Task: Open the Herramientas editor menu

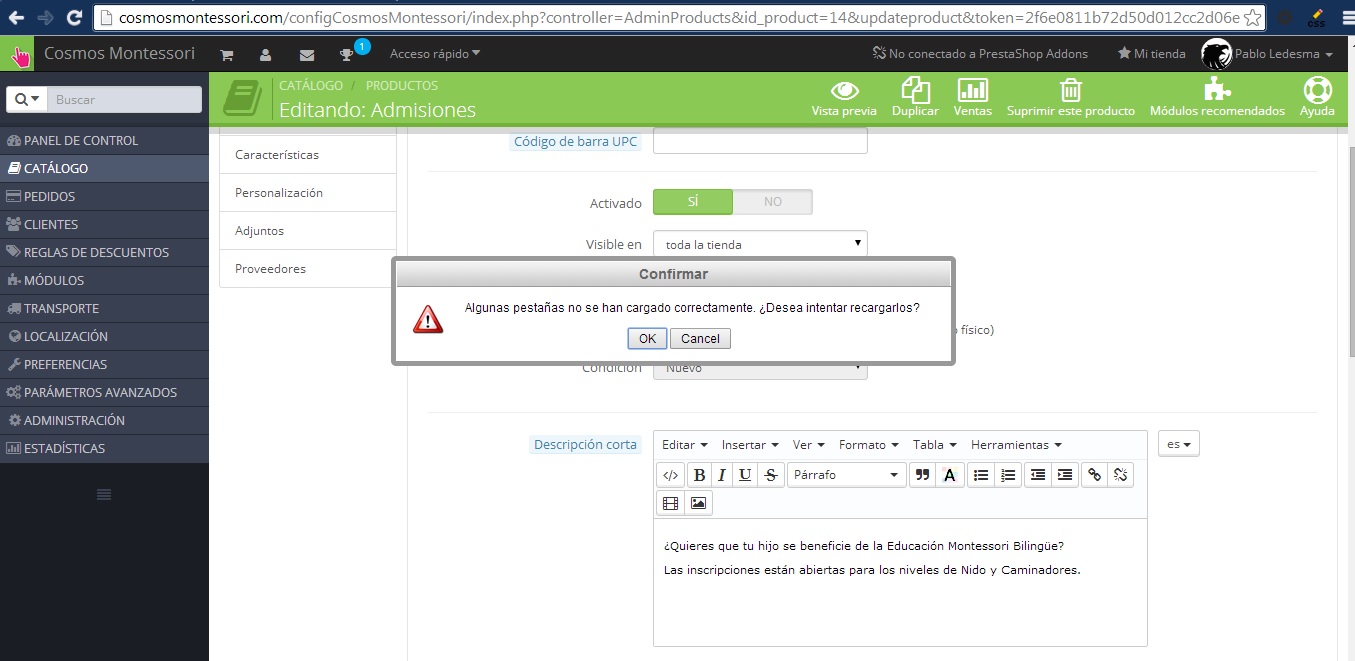Action: click(1016, 445)
